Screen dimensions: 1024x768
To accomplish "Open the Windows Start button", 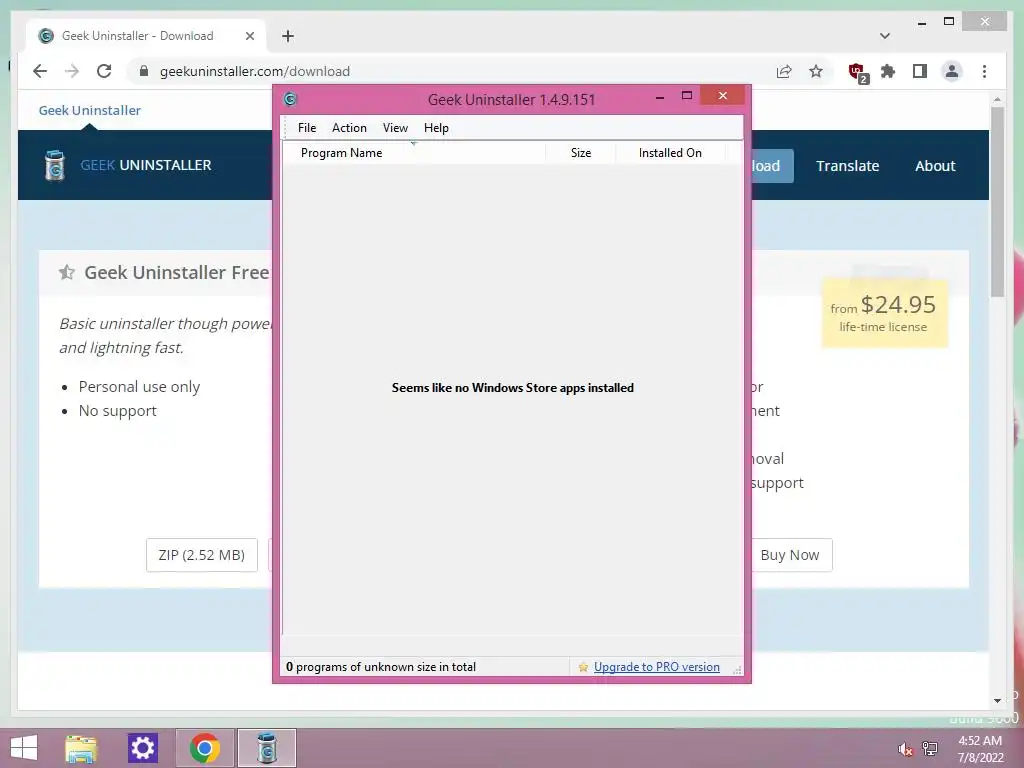I will coord(24,748).
